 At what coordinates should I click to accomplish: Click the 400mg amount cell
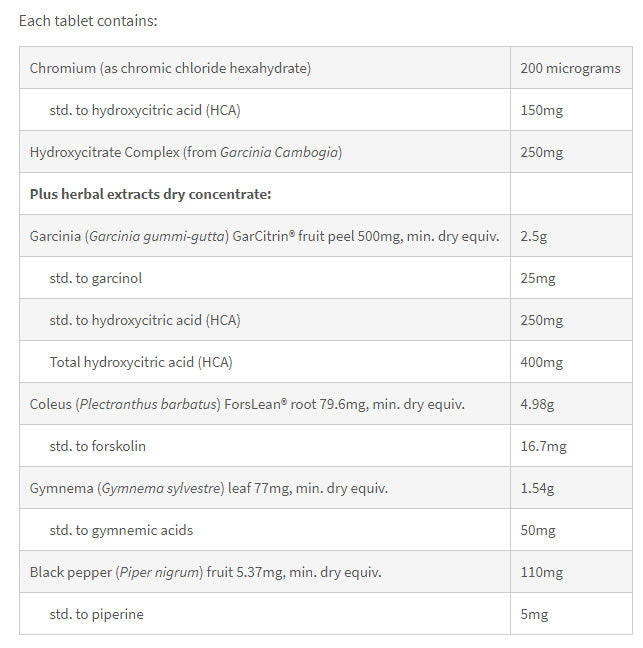(x=541, y=362)
